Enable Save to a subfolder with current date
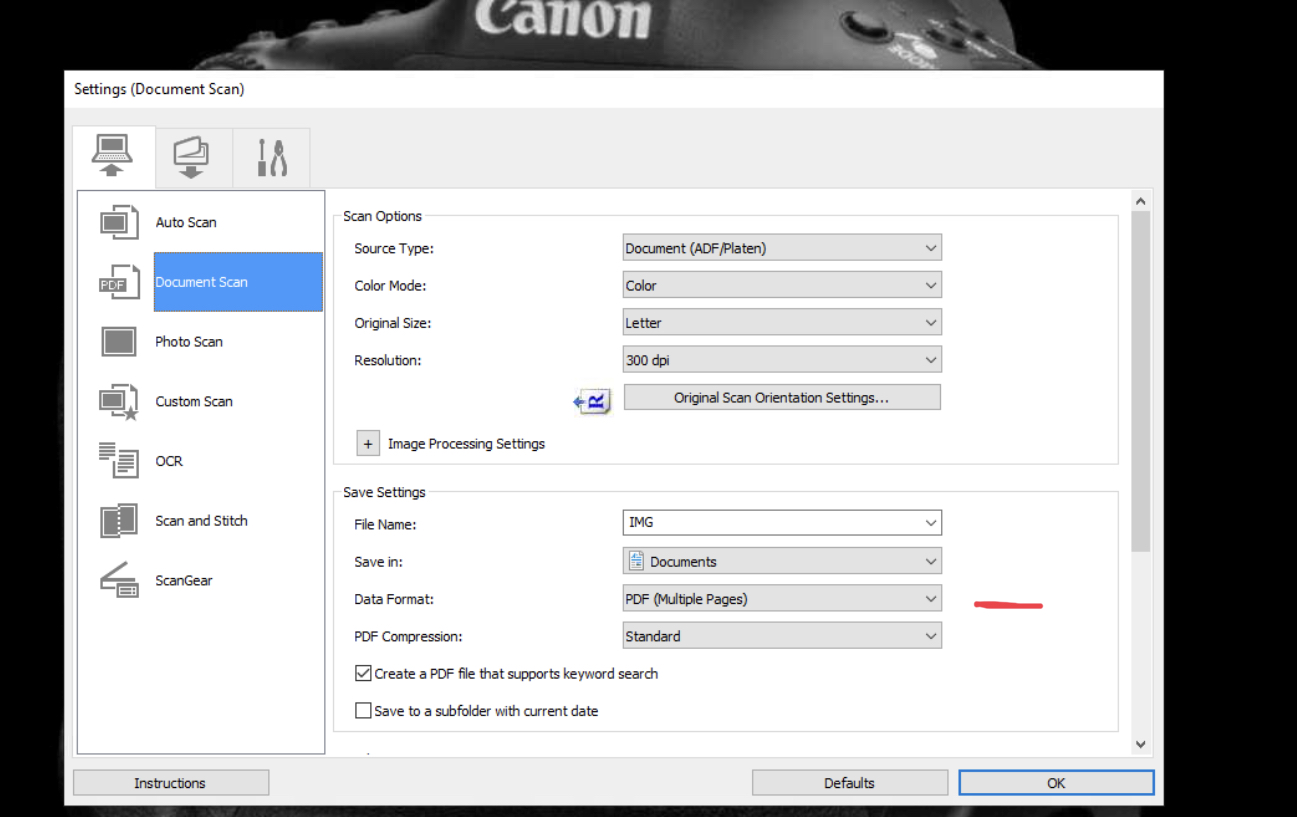This screenshot has width=1297, height=817. pyautogui.click(x=363, y=711)
